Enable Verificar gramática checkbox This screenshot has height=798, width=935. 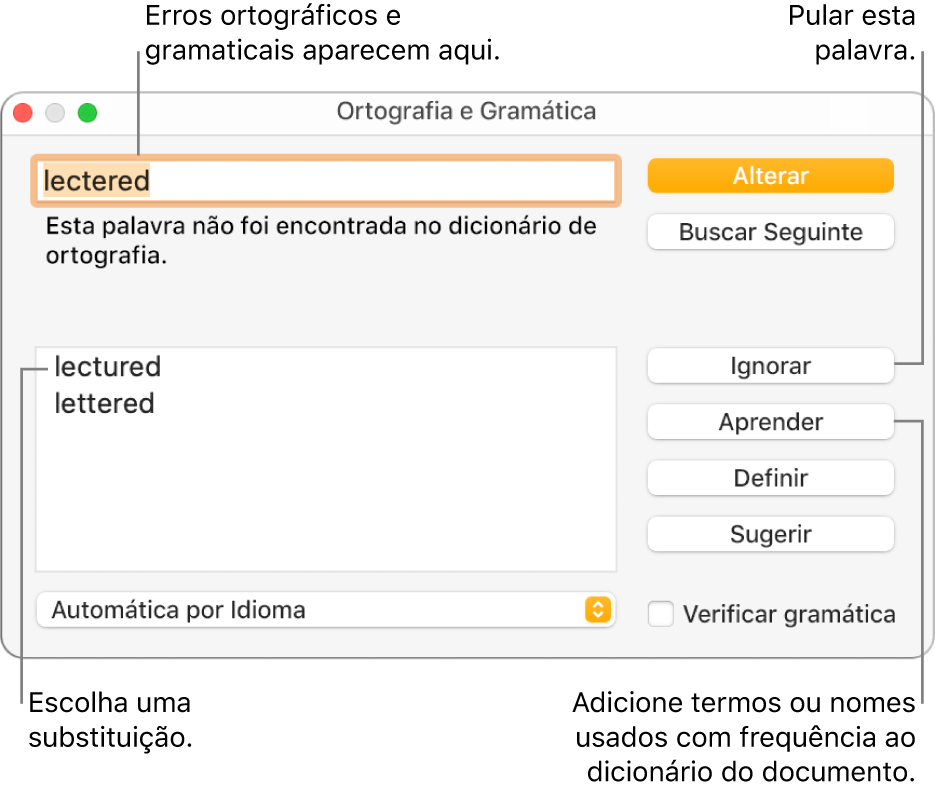tap(661, 614)
